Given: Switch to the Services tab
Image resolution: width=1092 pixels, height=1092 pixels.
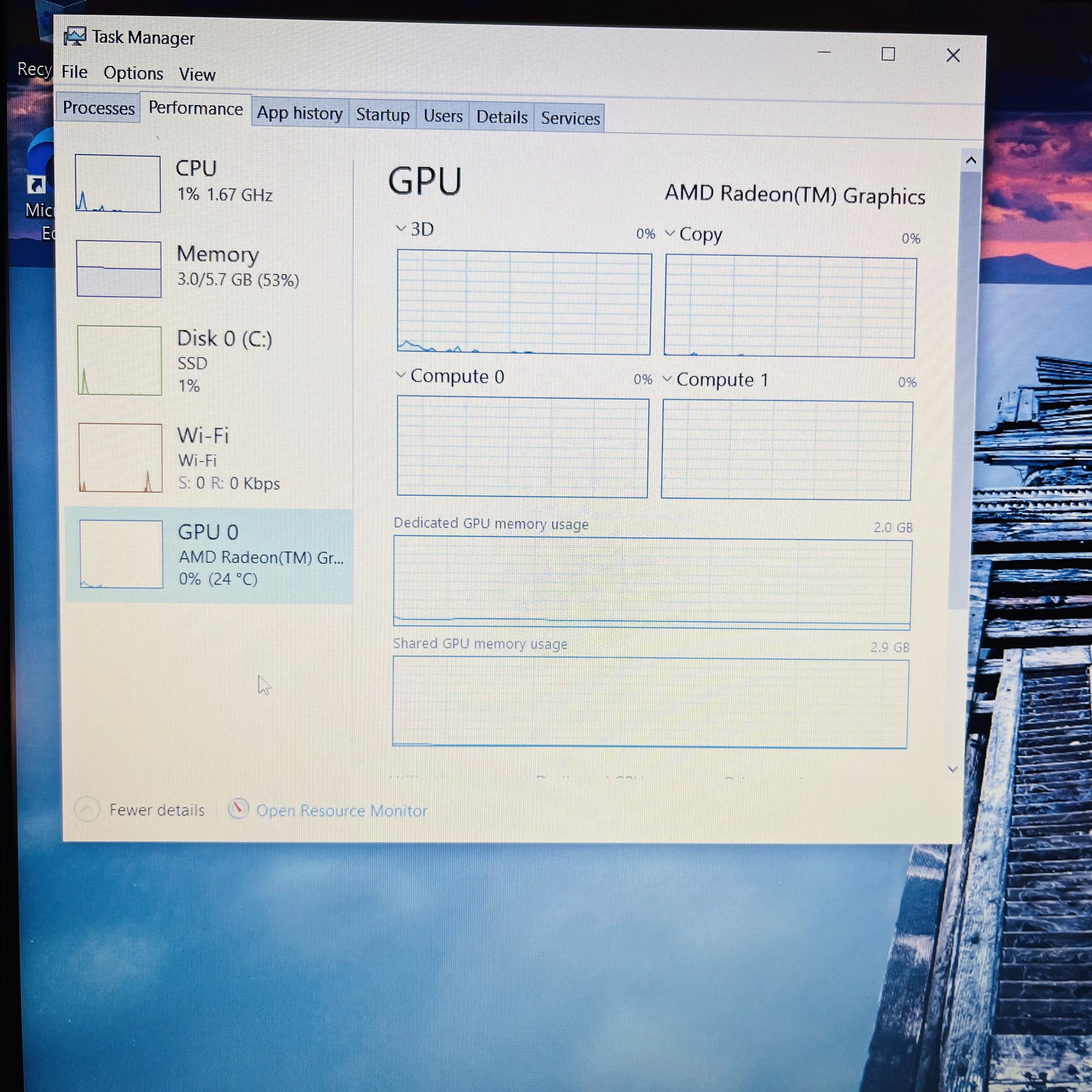Looking at the screenshot, I should point(570,118).
